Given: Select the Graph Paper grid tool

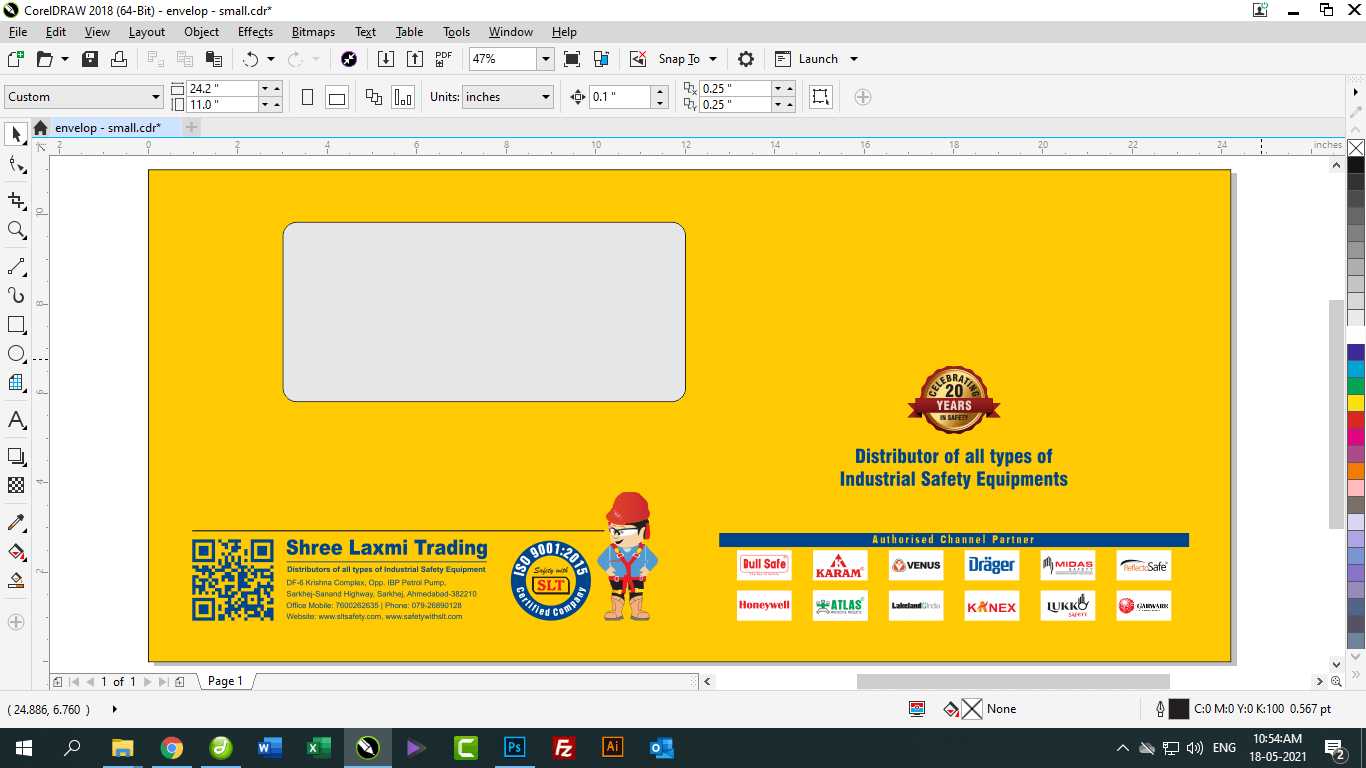Looking at the screenshot, I should point(16,383).
